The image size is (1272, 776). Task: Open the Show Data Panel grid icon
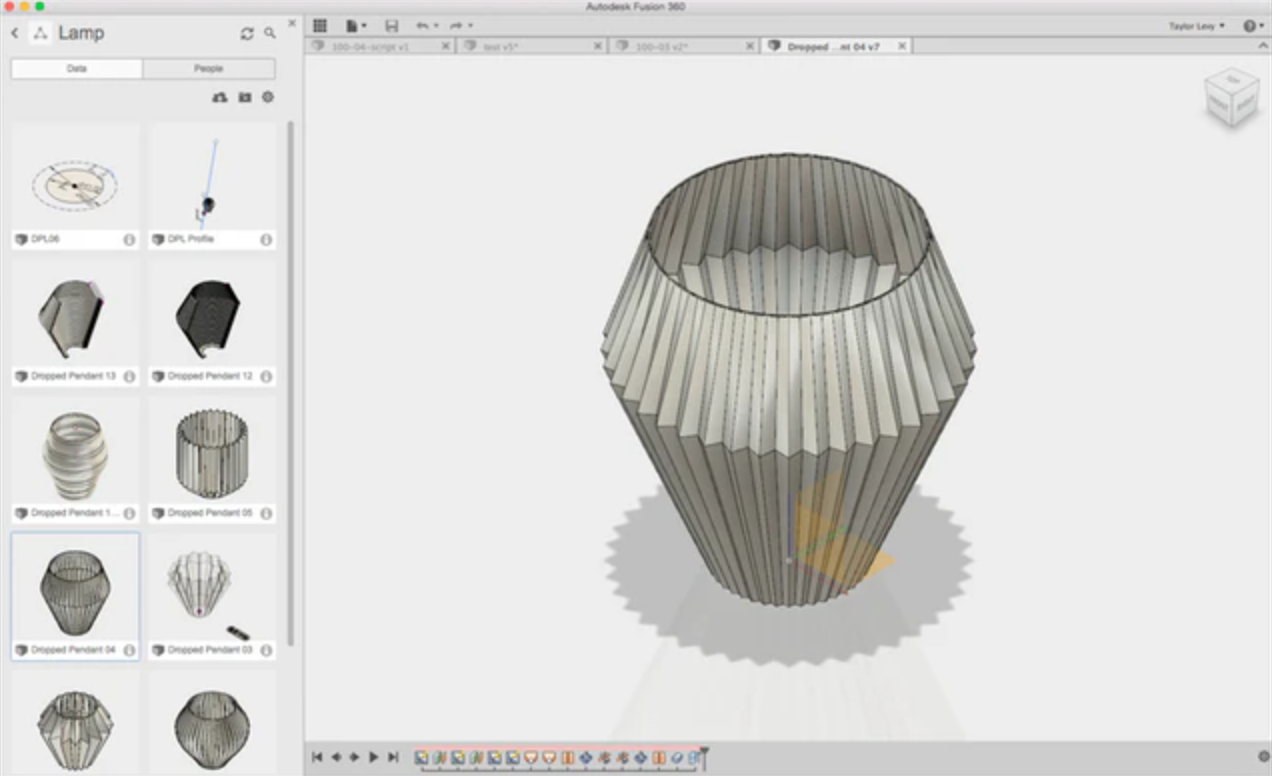320,26
